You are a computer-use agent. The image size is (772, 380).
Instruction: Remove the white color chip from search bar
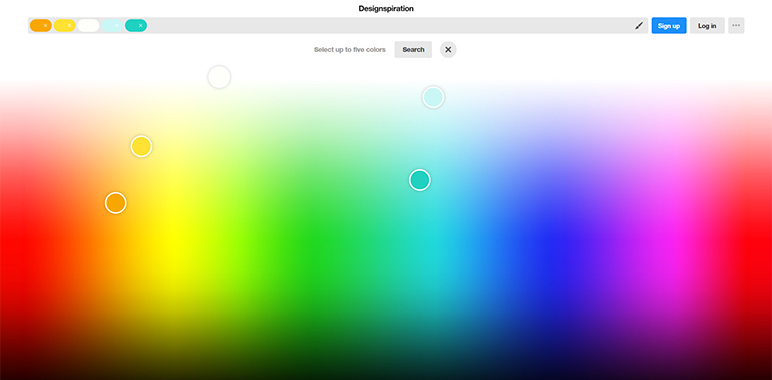[x=93, y=26]
